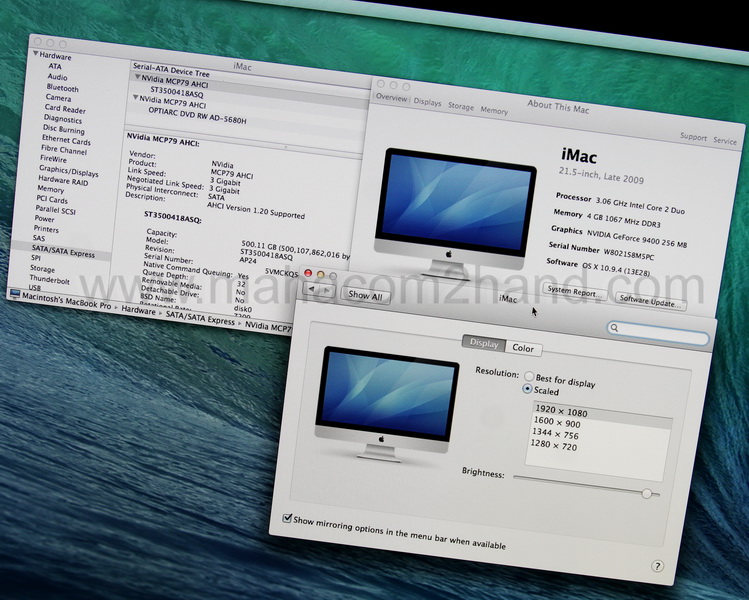Click the iMac image in Displays preferences
Screen dimensions: 749x600
[386, 404]
